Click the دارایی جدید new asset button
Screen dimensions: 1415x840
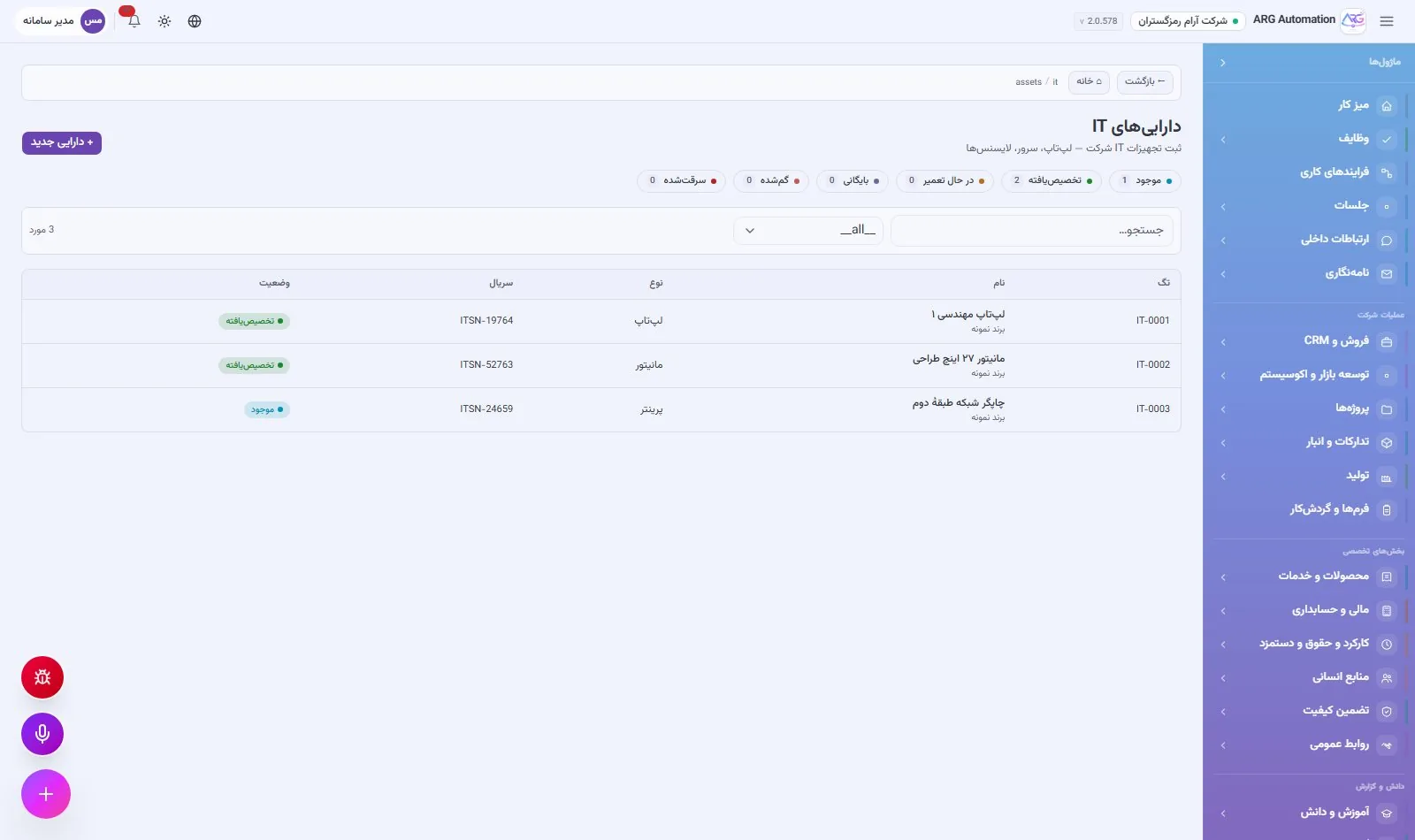click(x=62, y=142)
